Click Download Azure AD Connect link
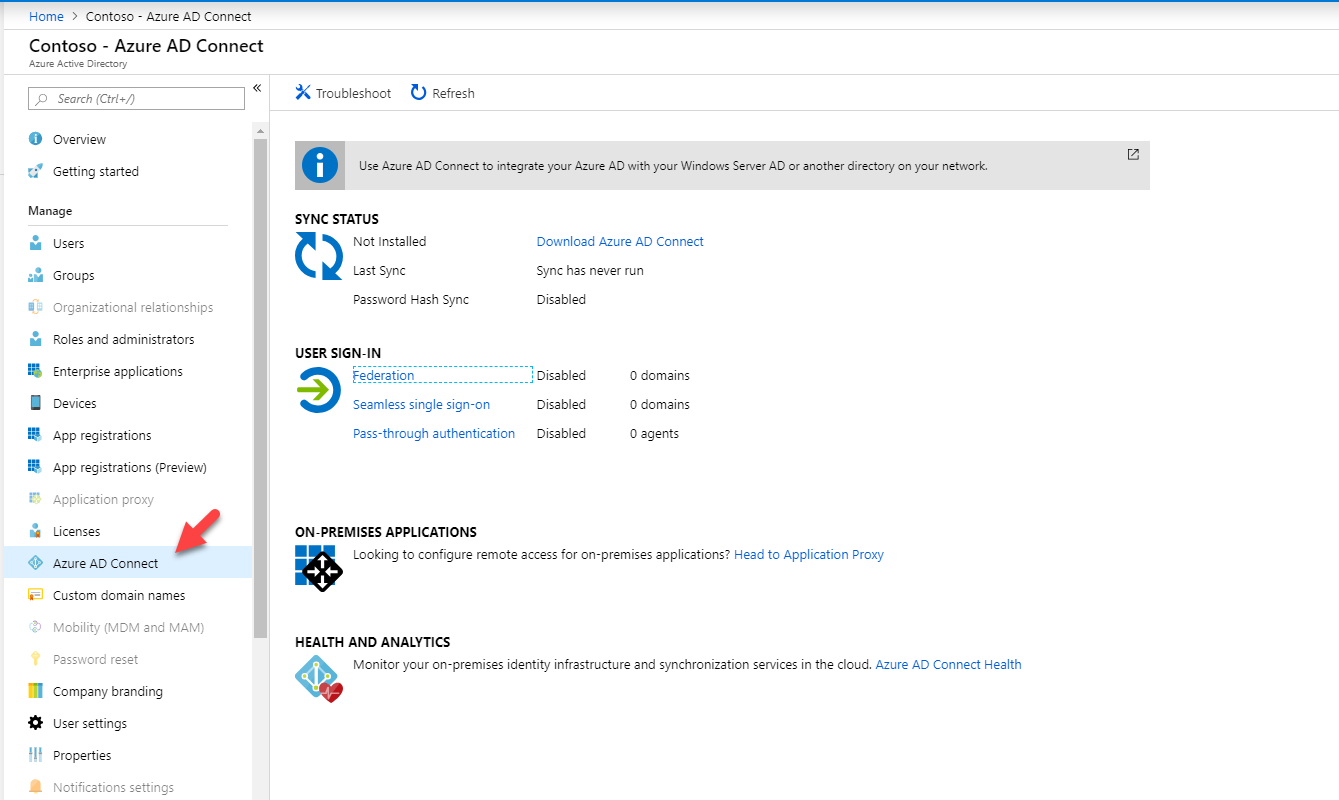The width and height of the screenshot is (1339, 800). pyautogui.click(x=620, y=241)
